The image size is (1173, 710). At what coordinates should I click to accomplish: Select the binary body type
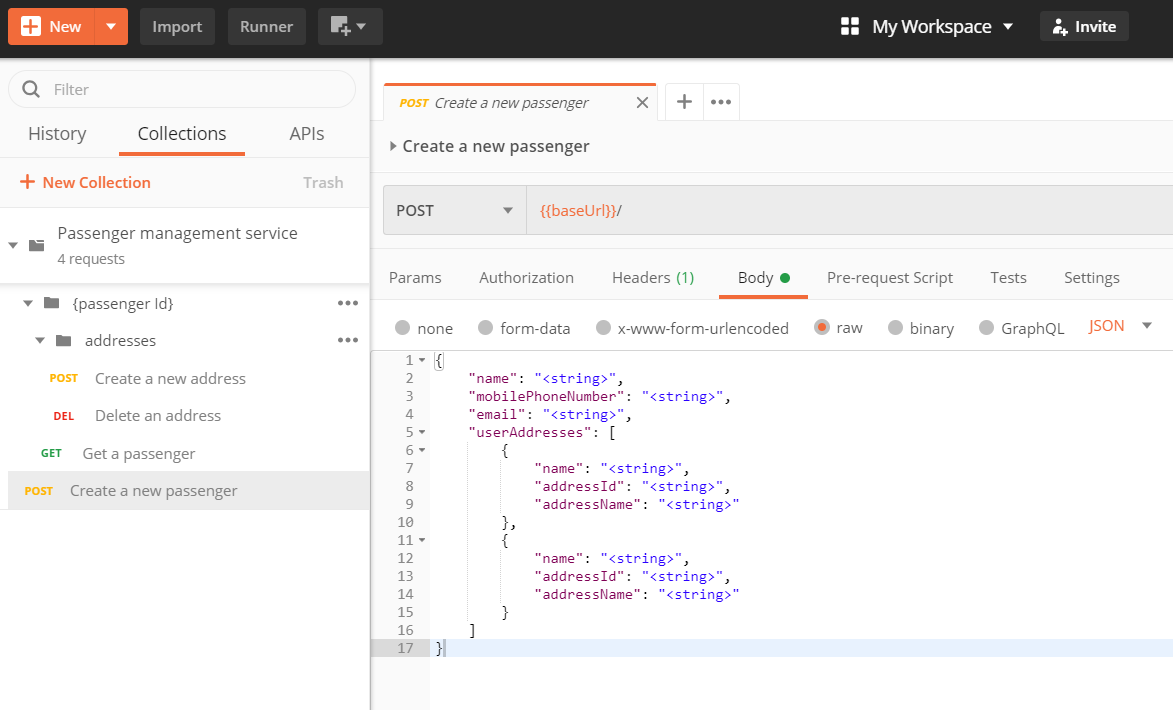[895, 328]
